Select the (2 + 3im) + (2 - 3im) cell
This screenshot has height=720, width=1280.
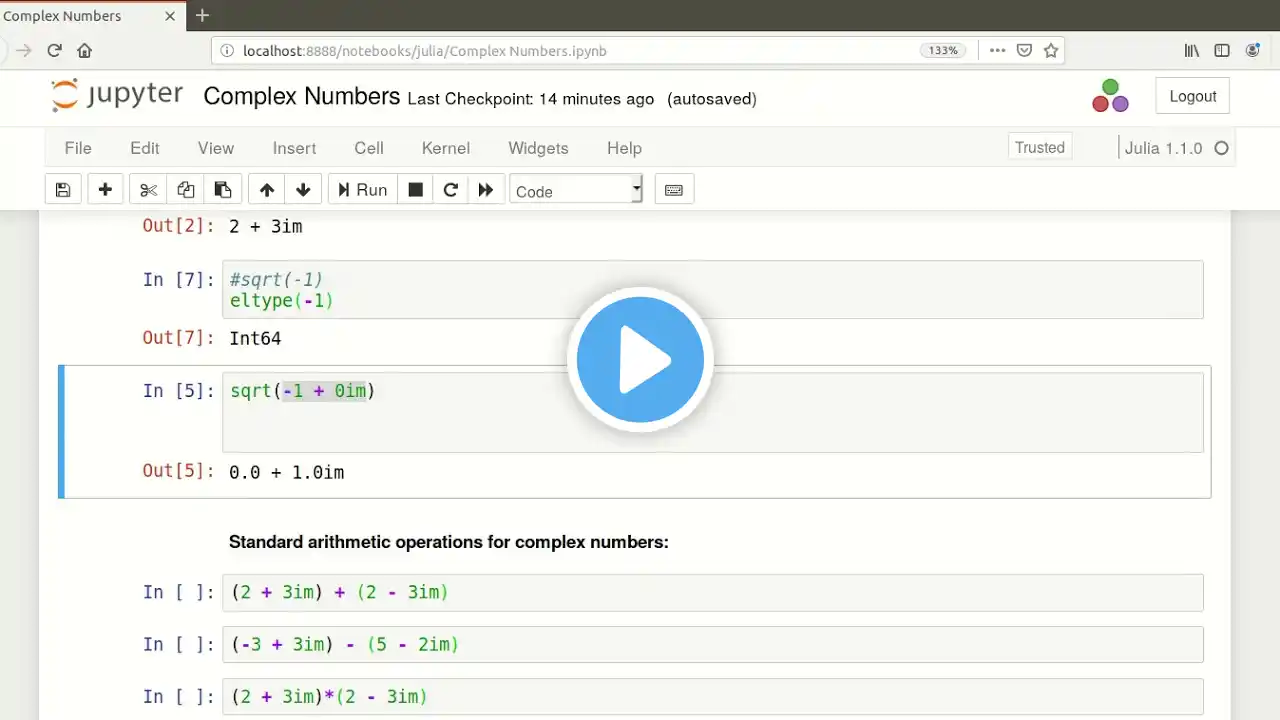[712, 593]
